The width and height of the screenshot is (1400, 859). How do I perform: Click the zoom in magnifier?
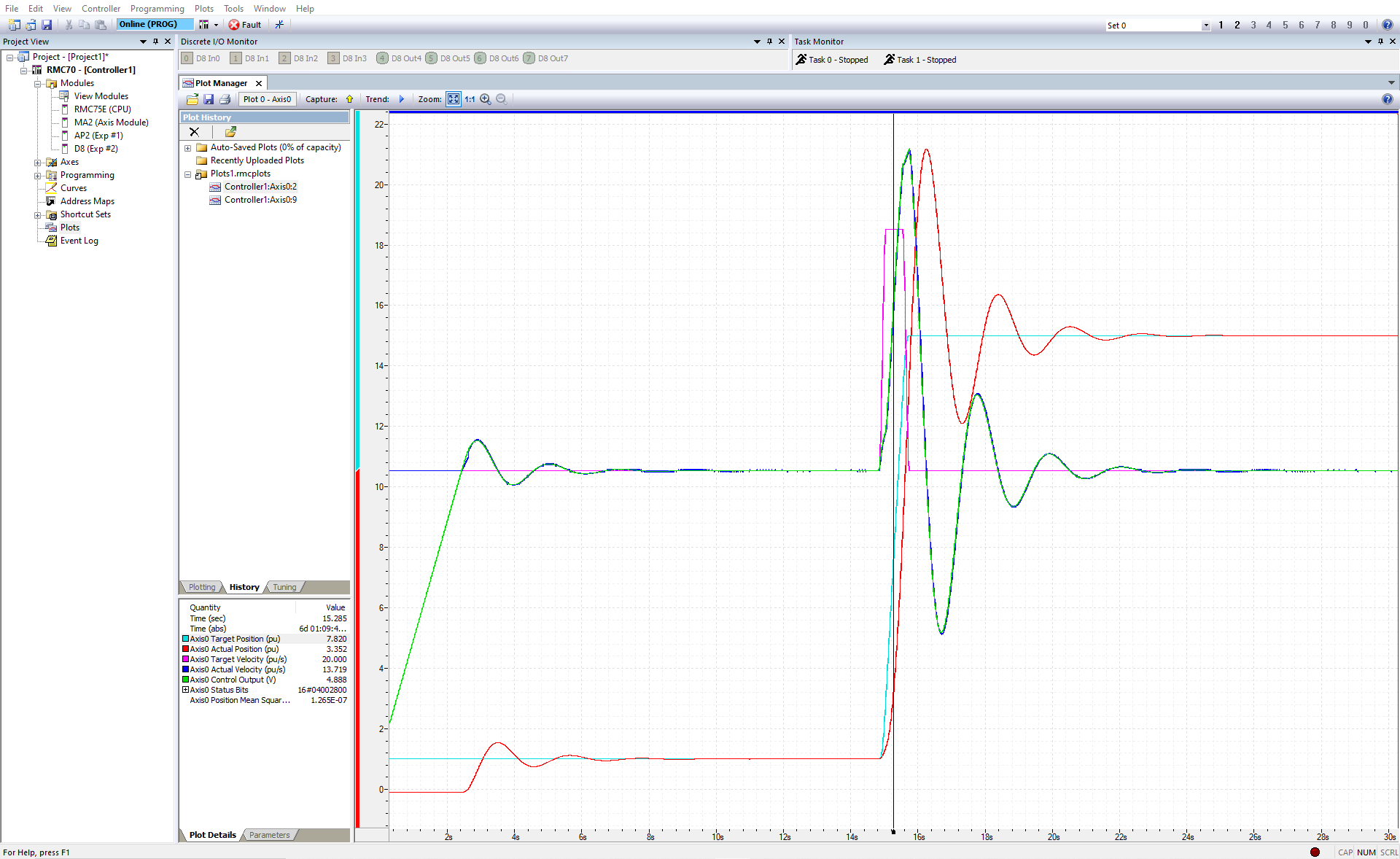[x=486, y=99]
